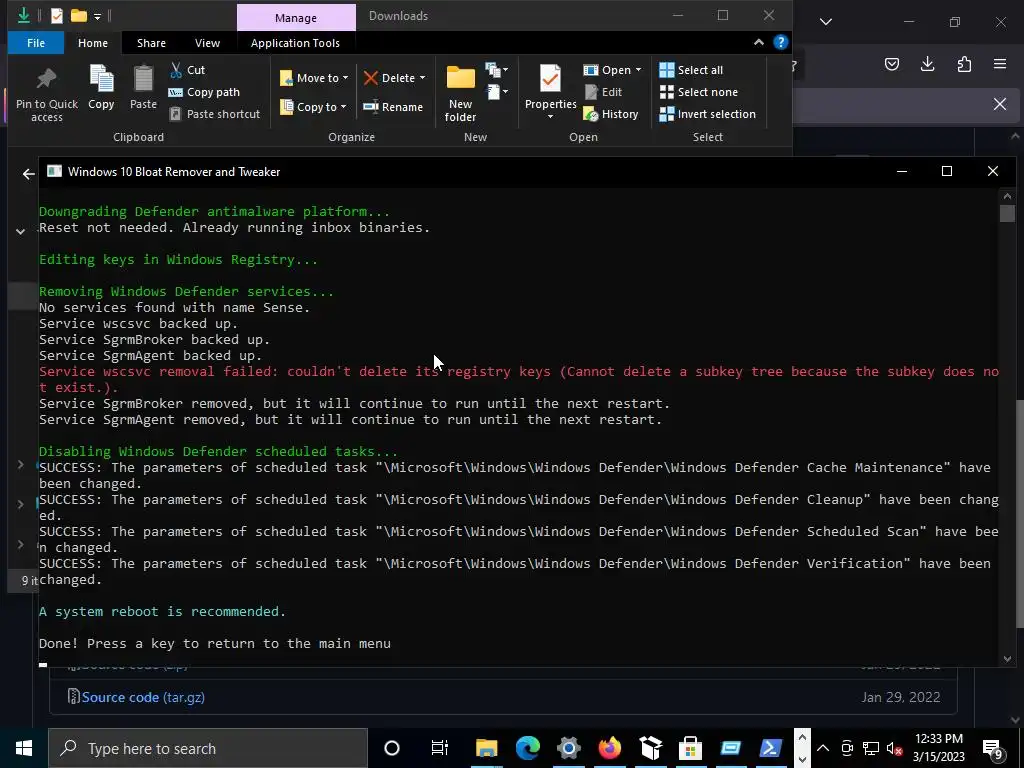The image size is (1024, 768).
Task: Open network icon in system tray
Action: point(871,748)
